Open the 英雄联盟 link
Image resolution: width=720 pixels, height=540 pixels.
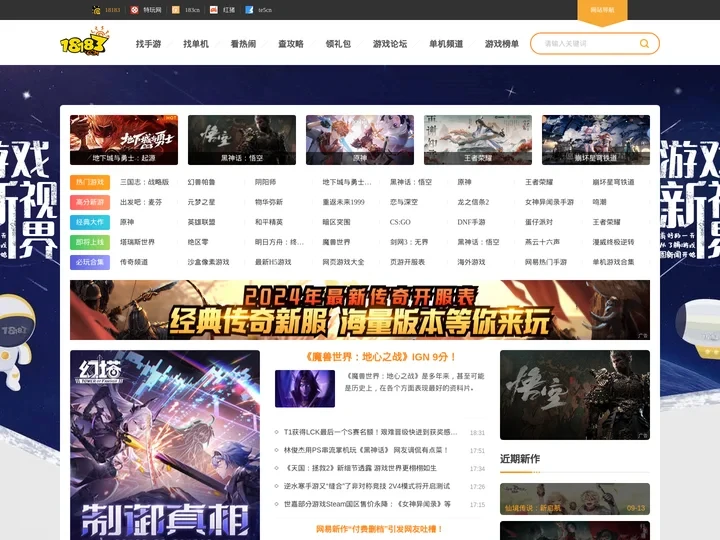click(x=201, y=222)
